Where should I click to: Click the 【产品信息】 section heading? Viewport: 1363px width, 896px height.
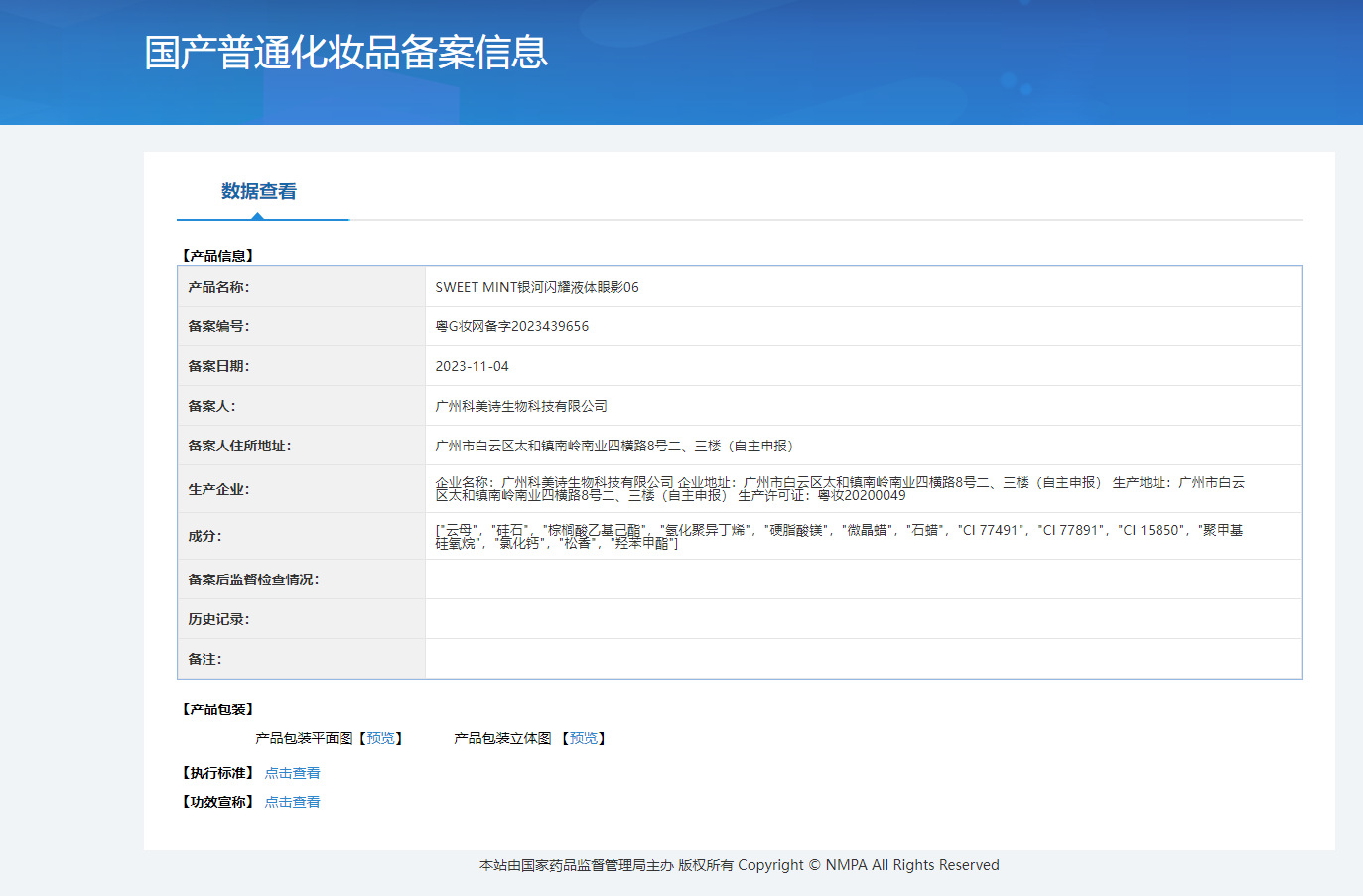(217, 256)
